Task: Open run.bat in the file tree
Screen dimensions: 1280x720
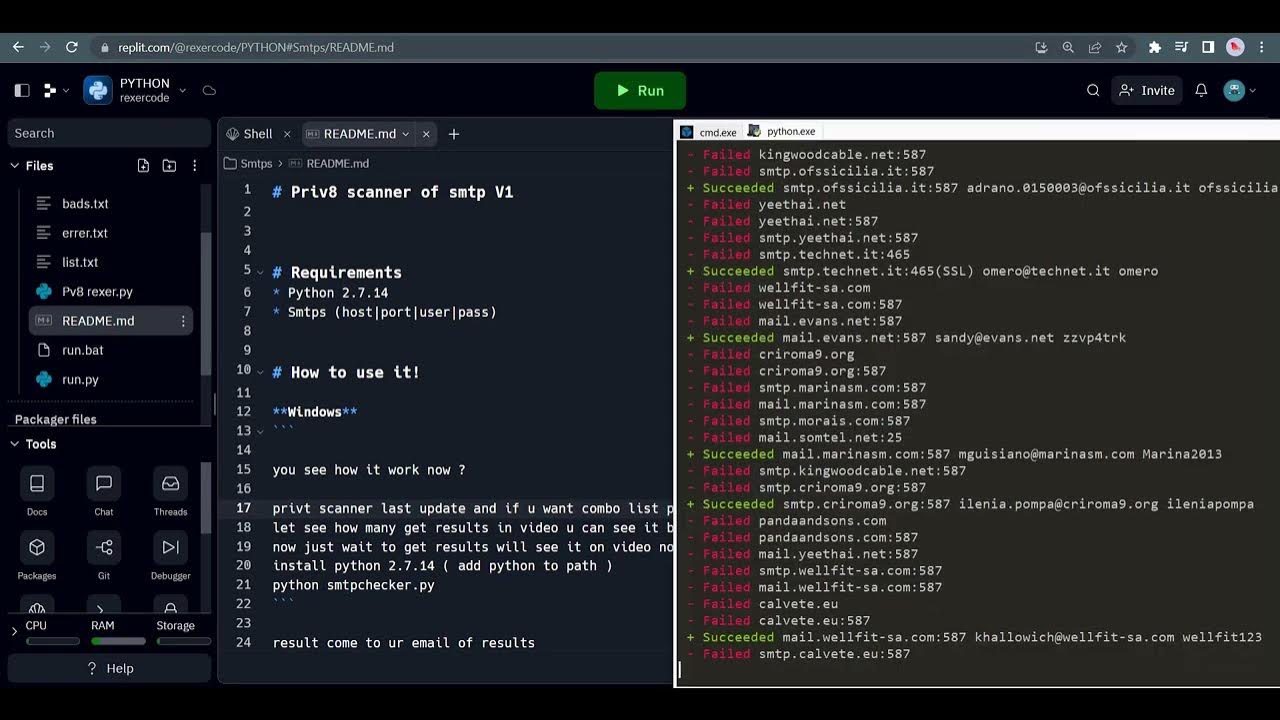Action: point(83,350)
